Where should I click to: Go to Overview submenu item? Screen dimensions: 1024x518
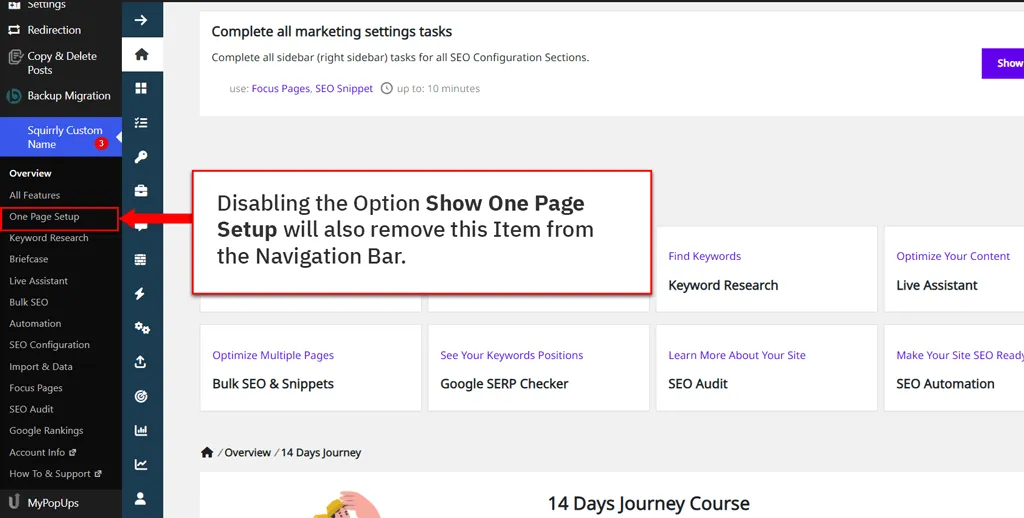pyautogui.click(x=30, y=173)
